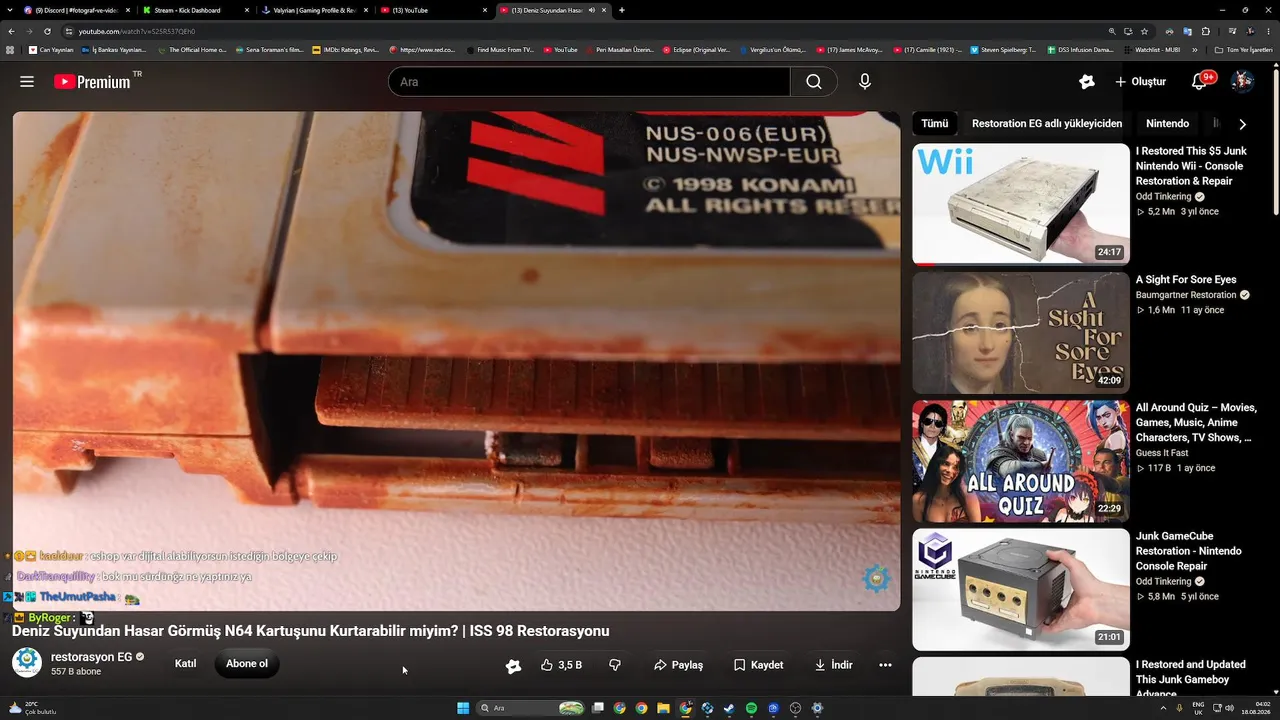Open the Find Music From TV bookmark
The width and height of the screenshot is (1280, 720).
[x=500, y=49]
